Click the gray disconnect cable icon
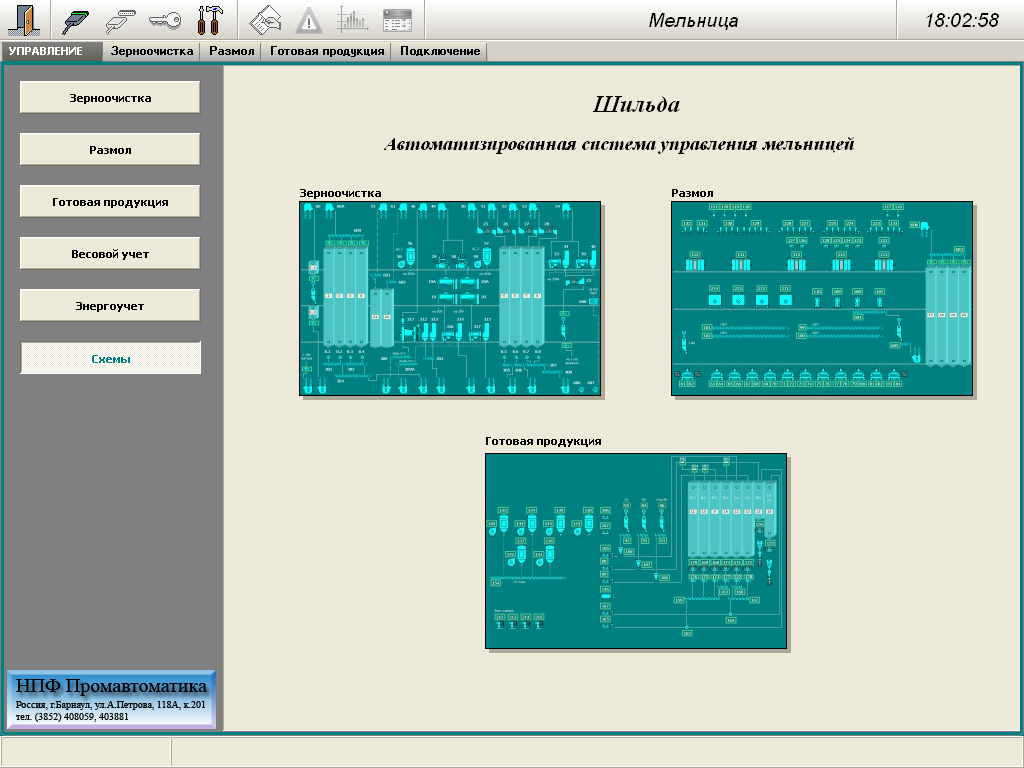This screenshot has height=768, width=1024. (x=121, y=20)
